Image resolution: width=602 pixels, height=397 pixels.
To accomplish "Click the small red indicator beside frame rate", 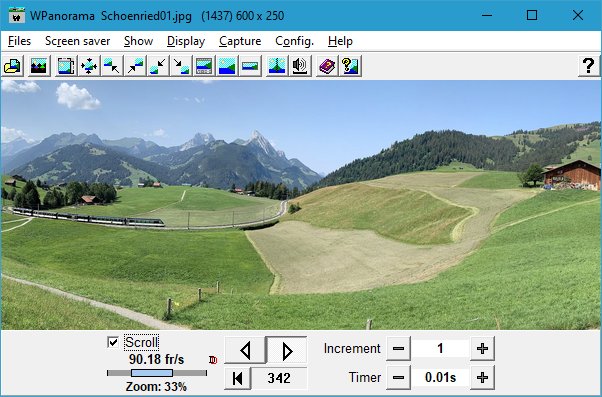I will pos(213,360).
